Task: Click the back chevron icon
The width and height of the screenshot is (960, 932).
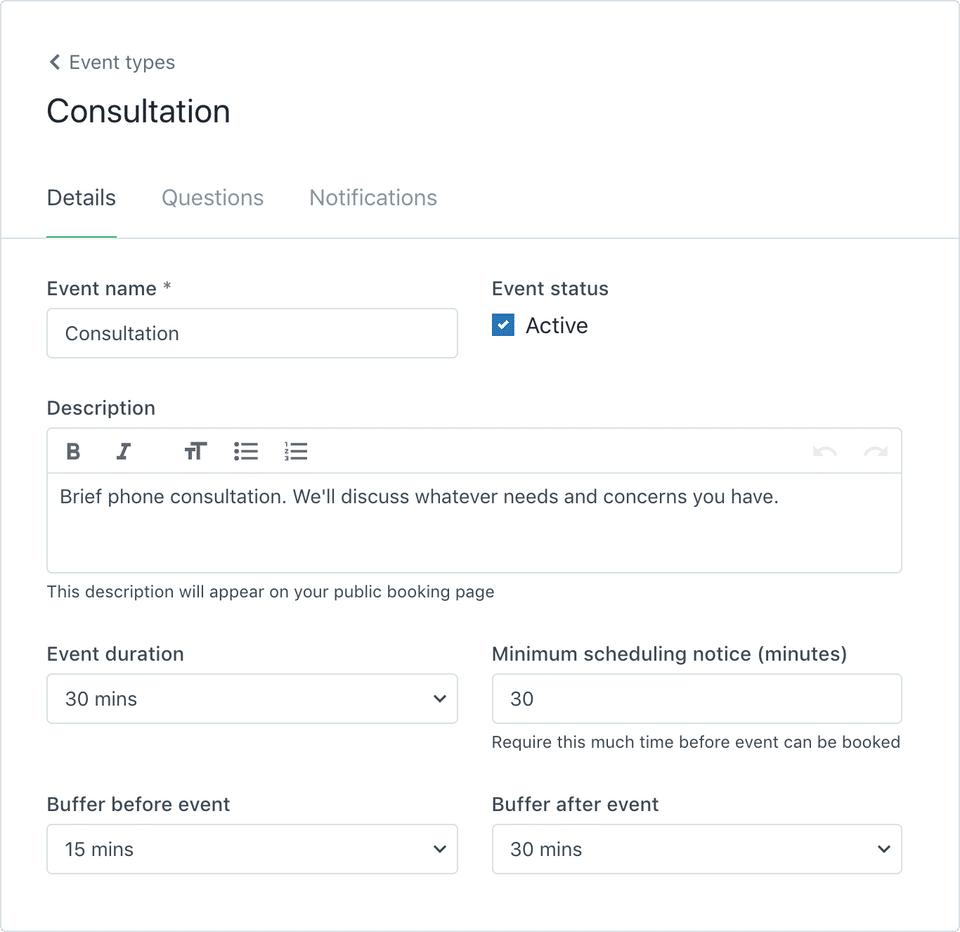Action: pos(54,62)
